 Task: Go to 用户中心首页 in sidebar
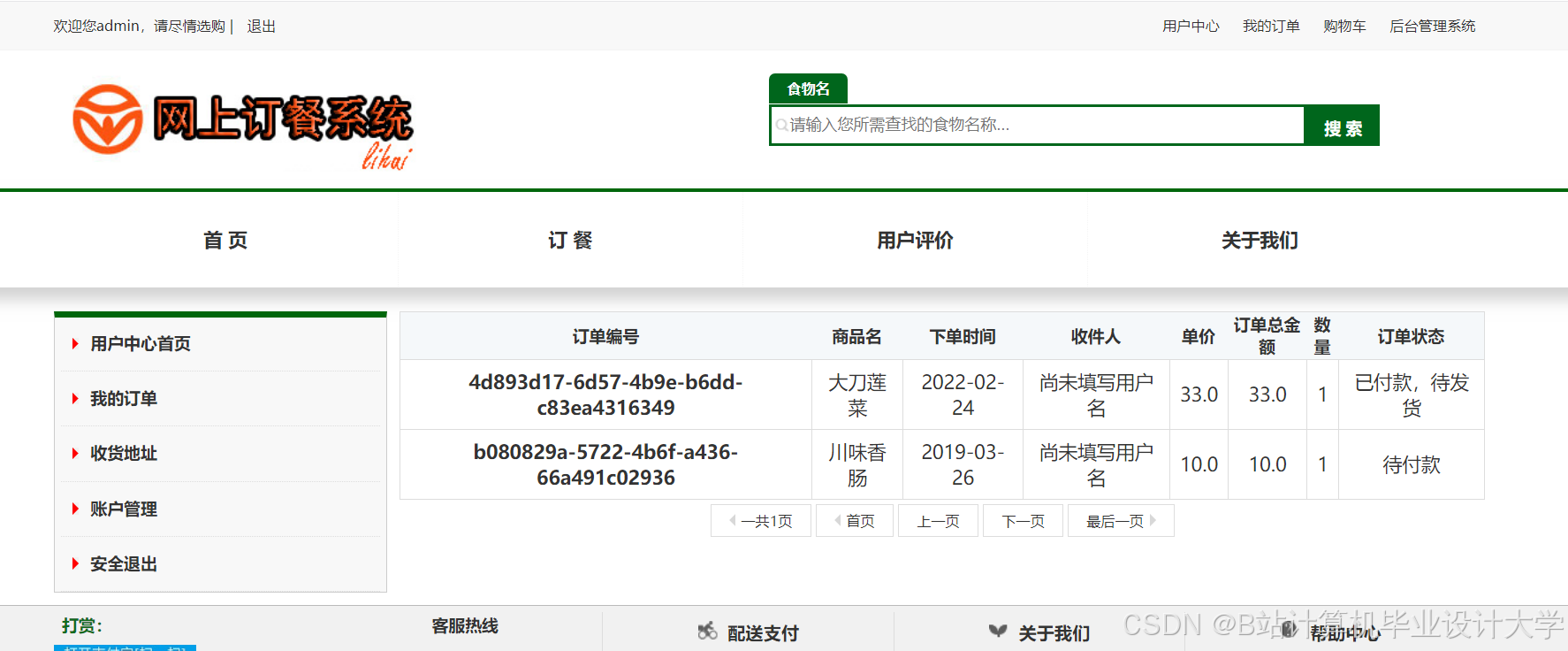(x=141, y=344)
